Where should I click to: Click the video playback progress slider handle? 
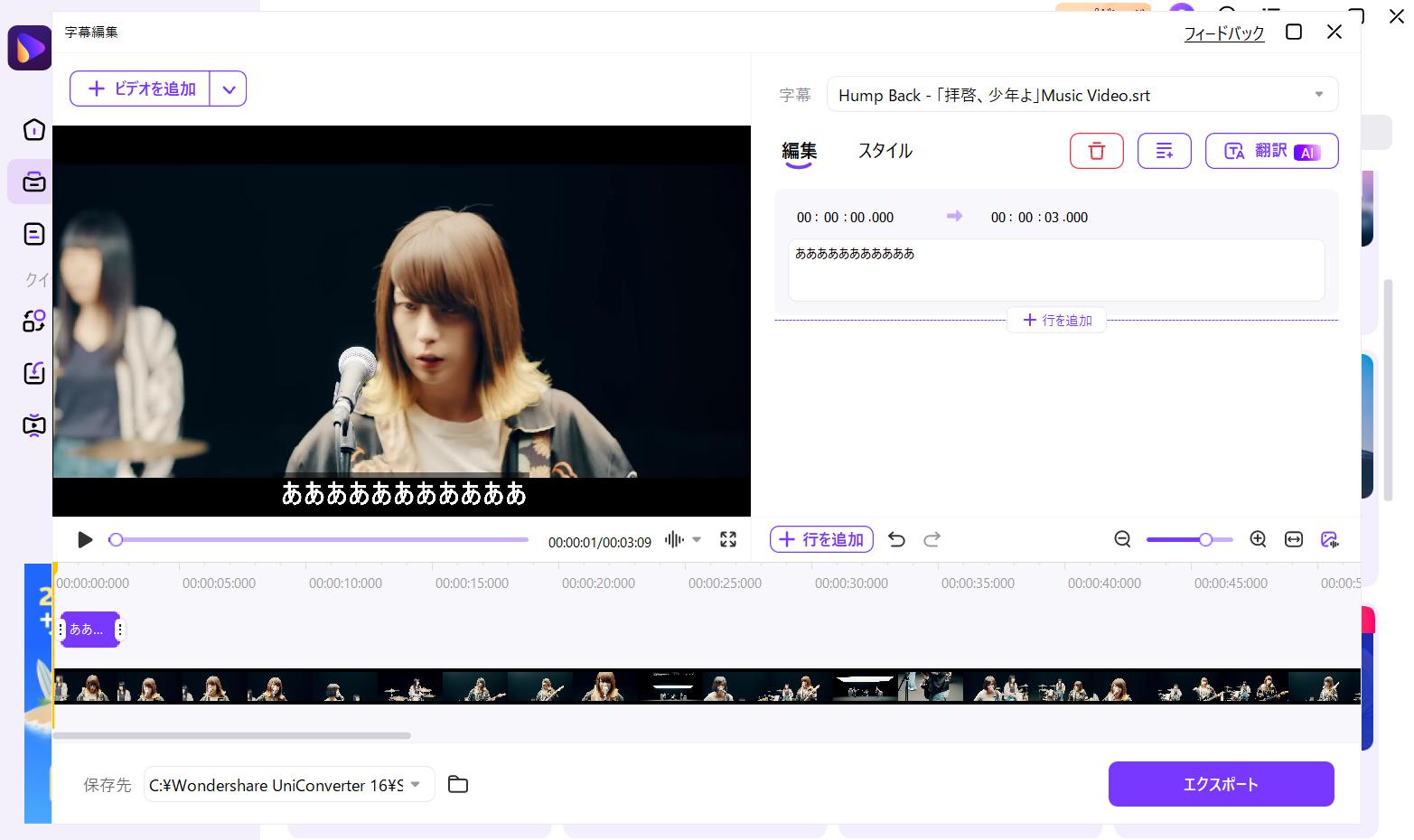pos(116,539)
